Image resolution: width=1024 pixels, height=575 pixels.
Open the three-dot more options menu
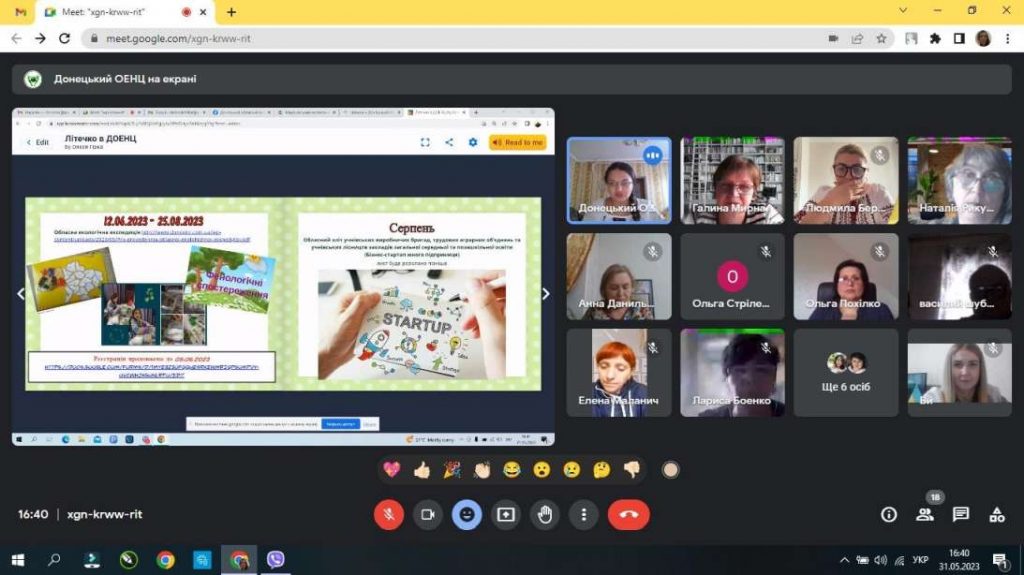point(584,515)
